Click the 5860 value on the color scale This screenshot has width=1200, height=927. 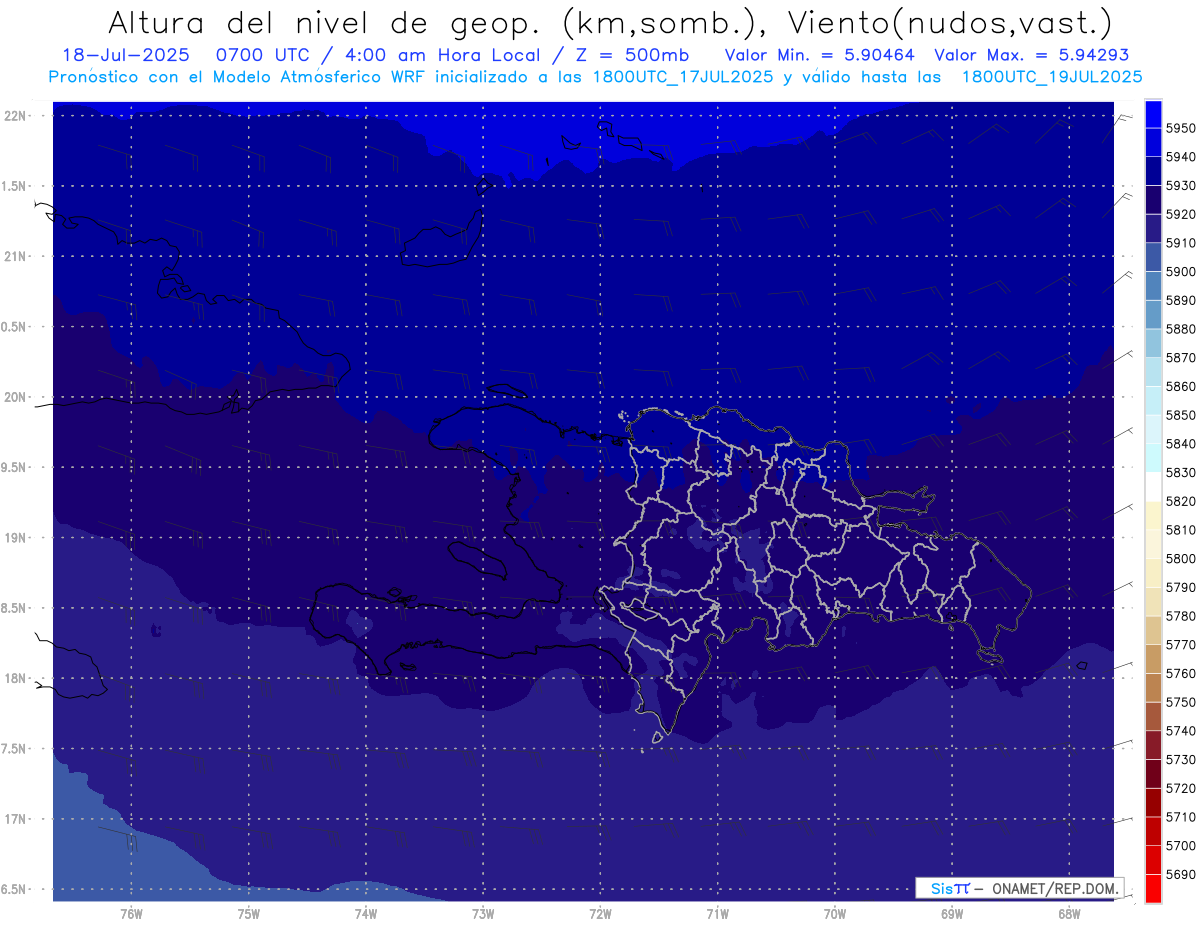pyautogui.click(x=1181, y=386)
